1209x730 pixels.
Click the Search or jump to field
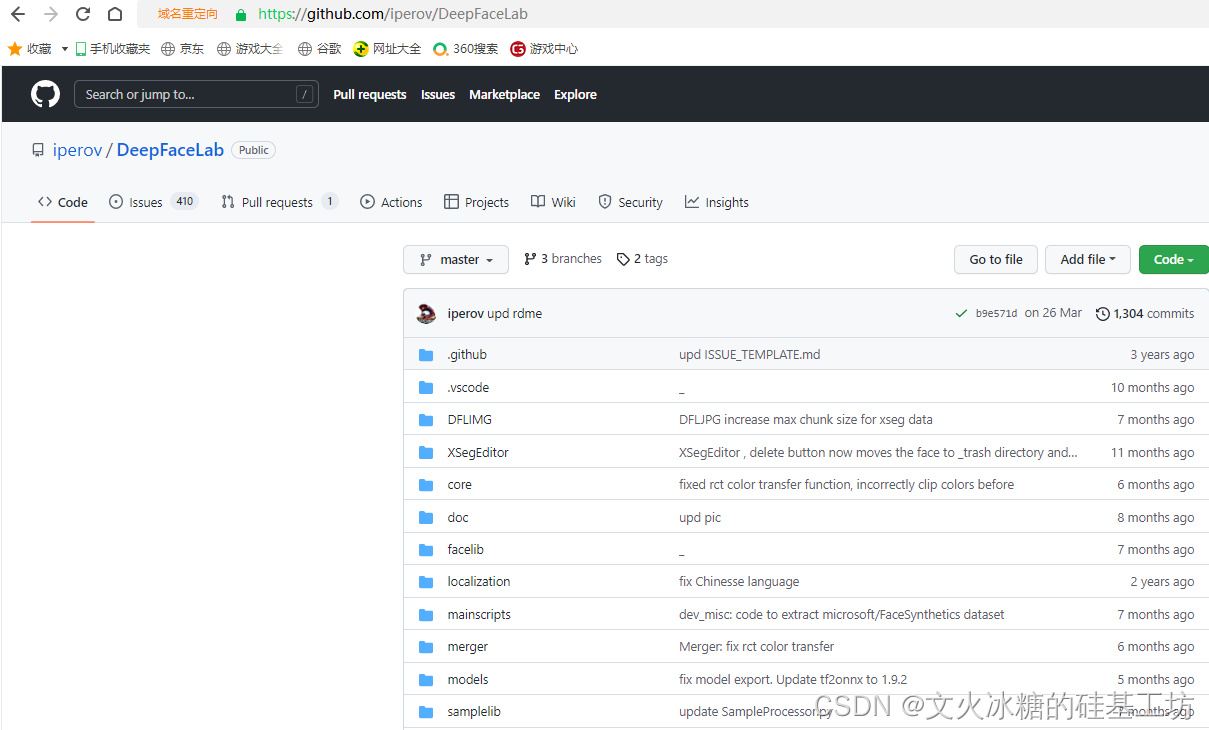196,94
